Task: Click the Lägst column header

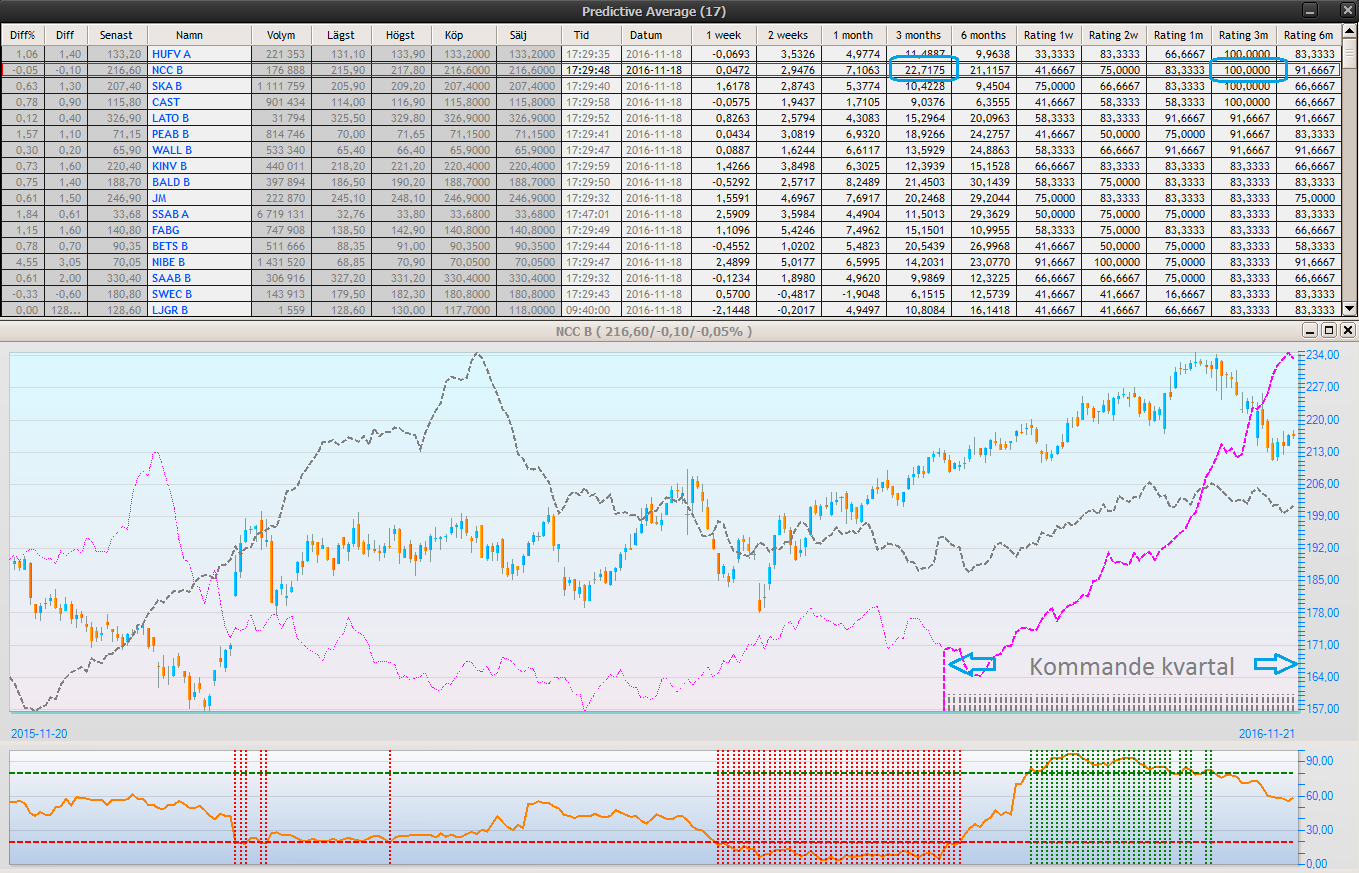Action: [341, 35]
